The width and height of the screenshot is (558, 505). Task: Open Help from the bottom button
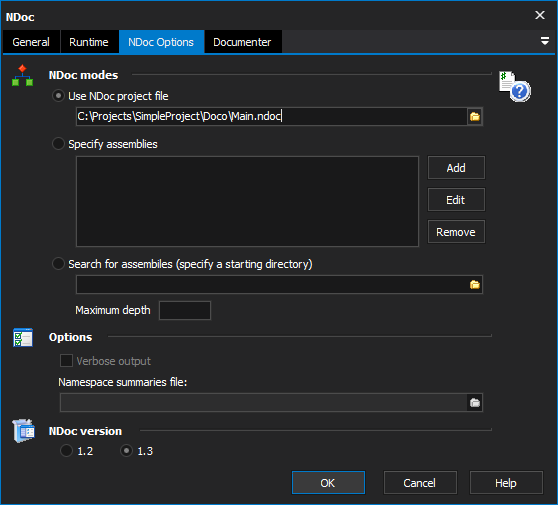[x=506, y=483]
